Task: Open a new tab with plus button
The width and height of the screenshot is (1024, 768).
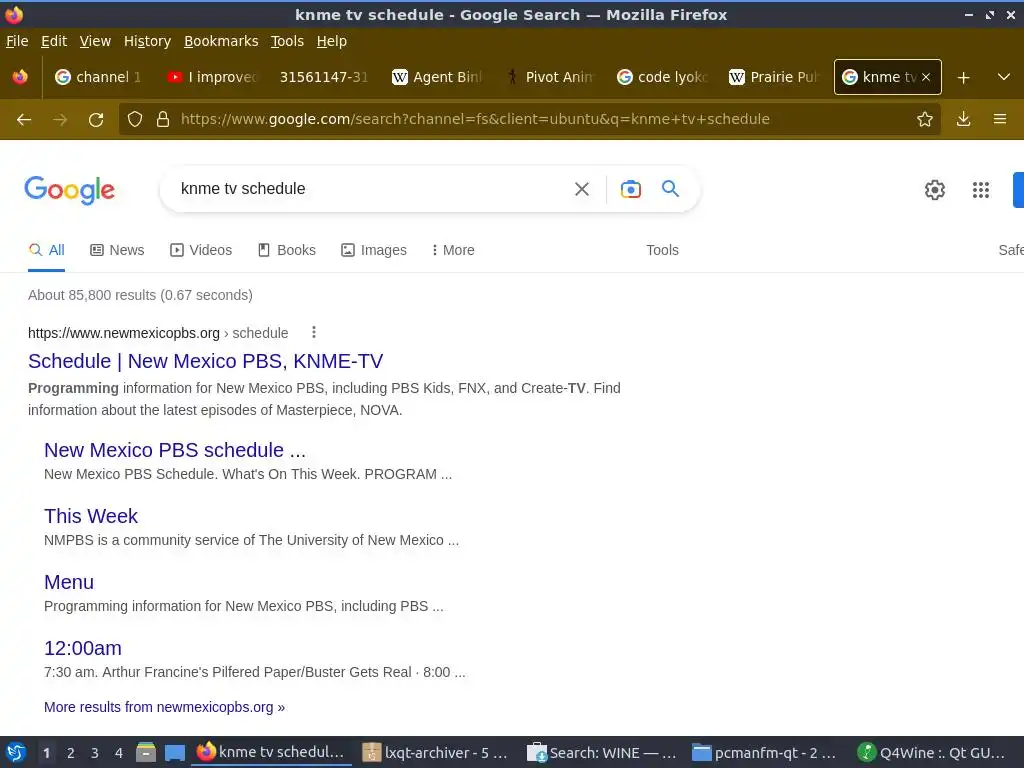Action: pyautogui.click(x=963, y=78)
